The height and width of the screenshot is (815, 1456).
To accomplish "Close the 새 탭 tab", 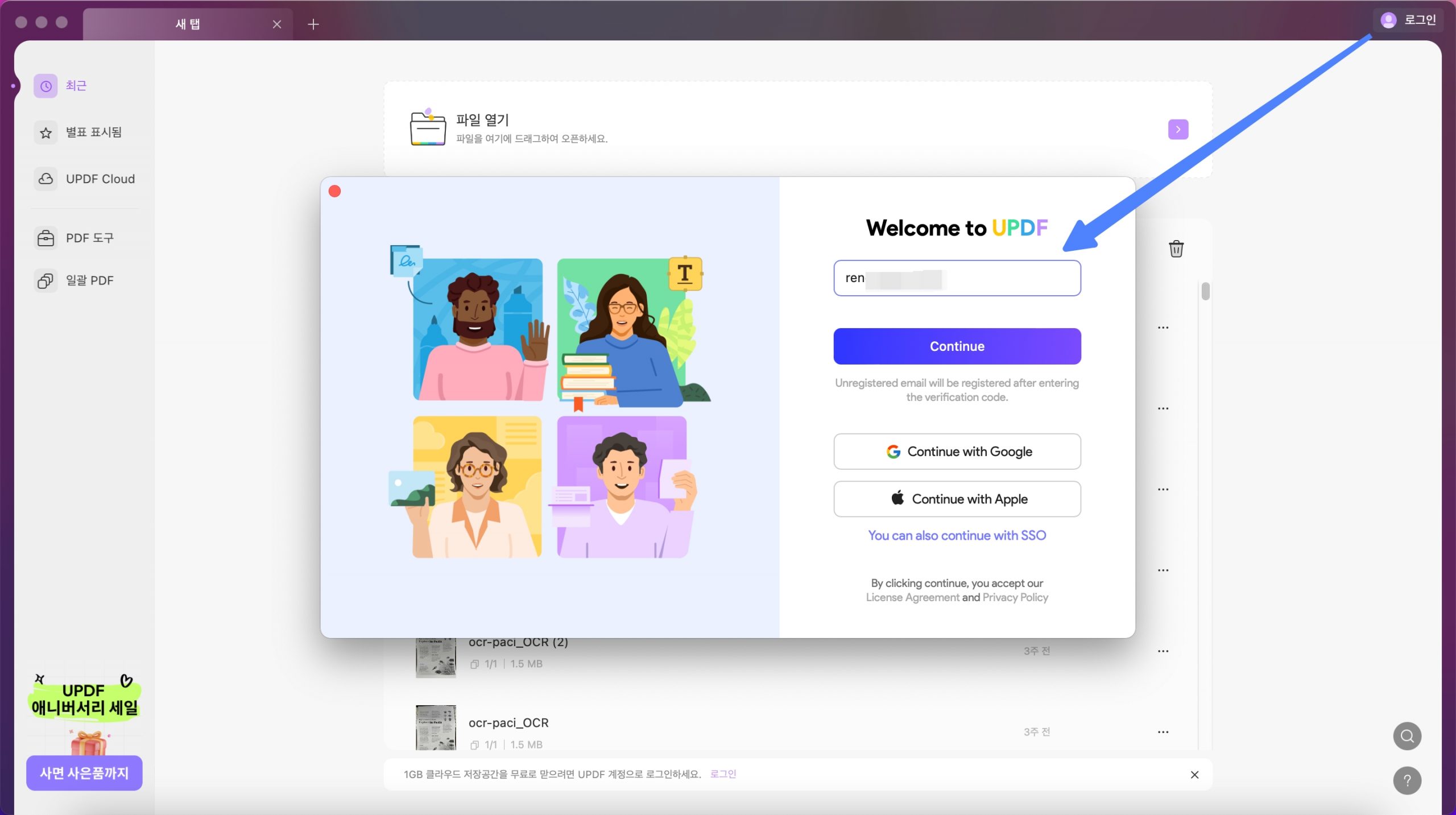I will 277,24.
